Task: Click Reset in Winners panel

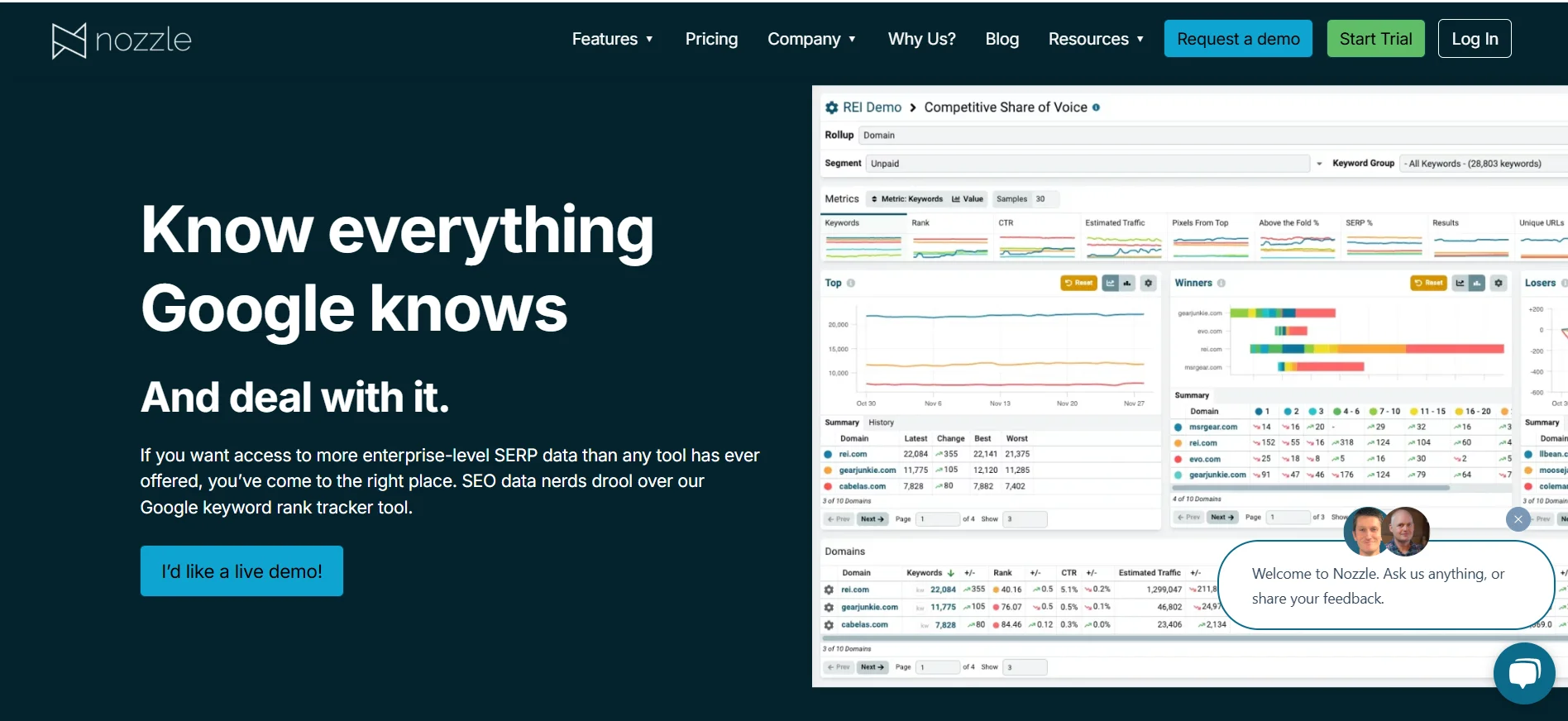Action: (x=1428, y=283)
